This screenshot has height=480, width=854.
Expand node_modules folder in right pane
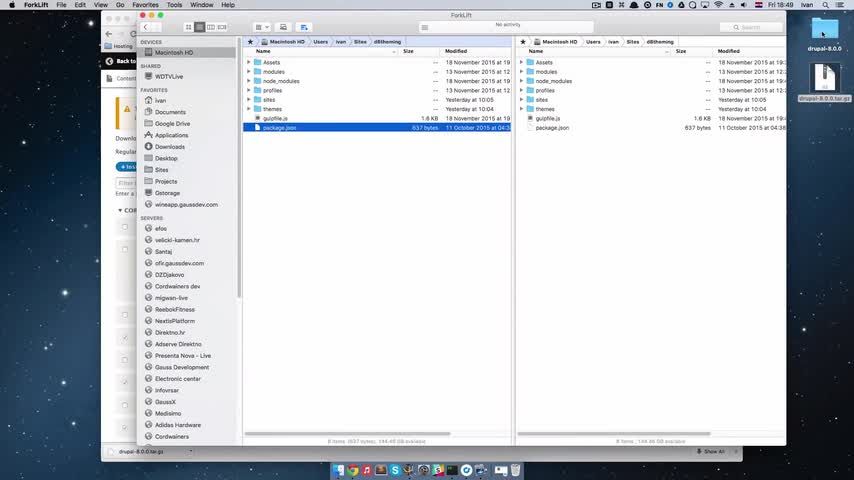(x=521, y=81)
